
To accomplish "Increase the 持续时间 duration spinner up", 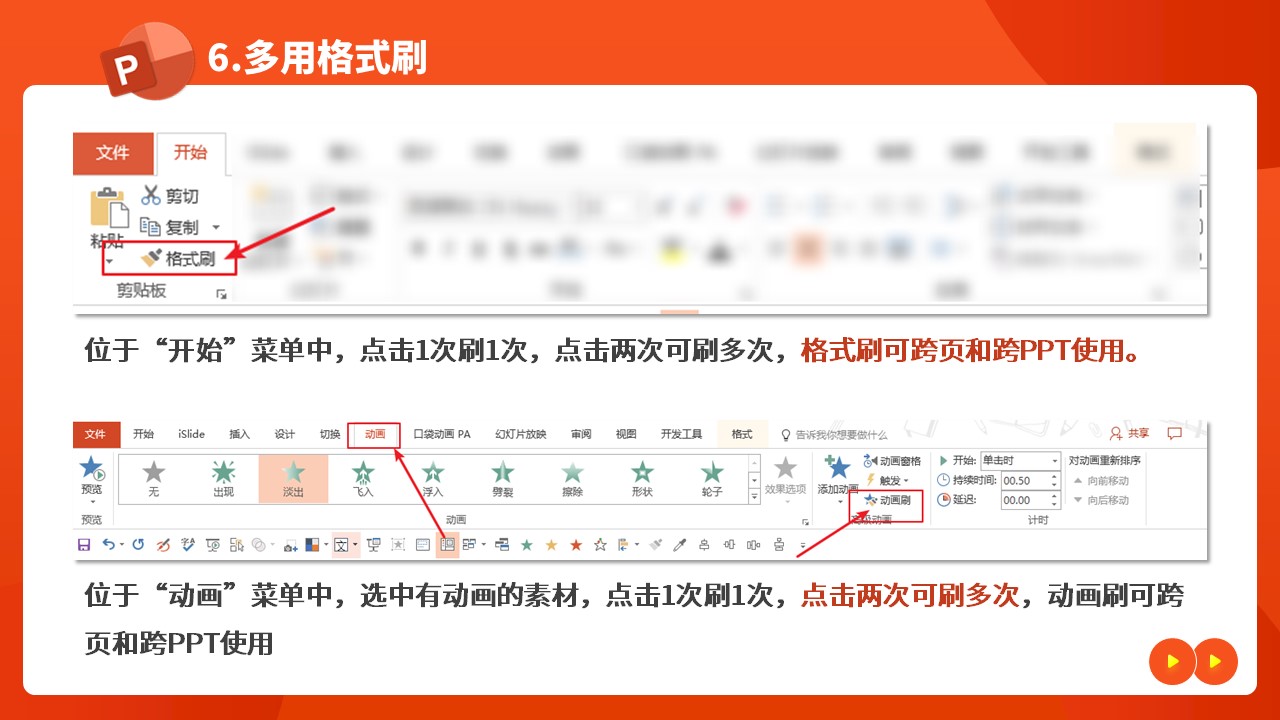I will coord(1054,476).
